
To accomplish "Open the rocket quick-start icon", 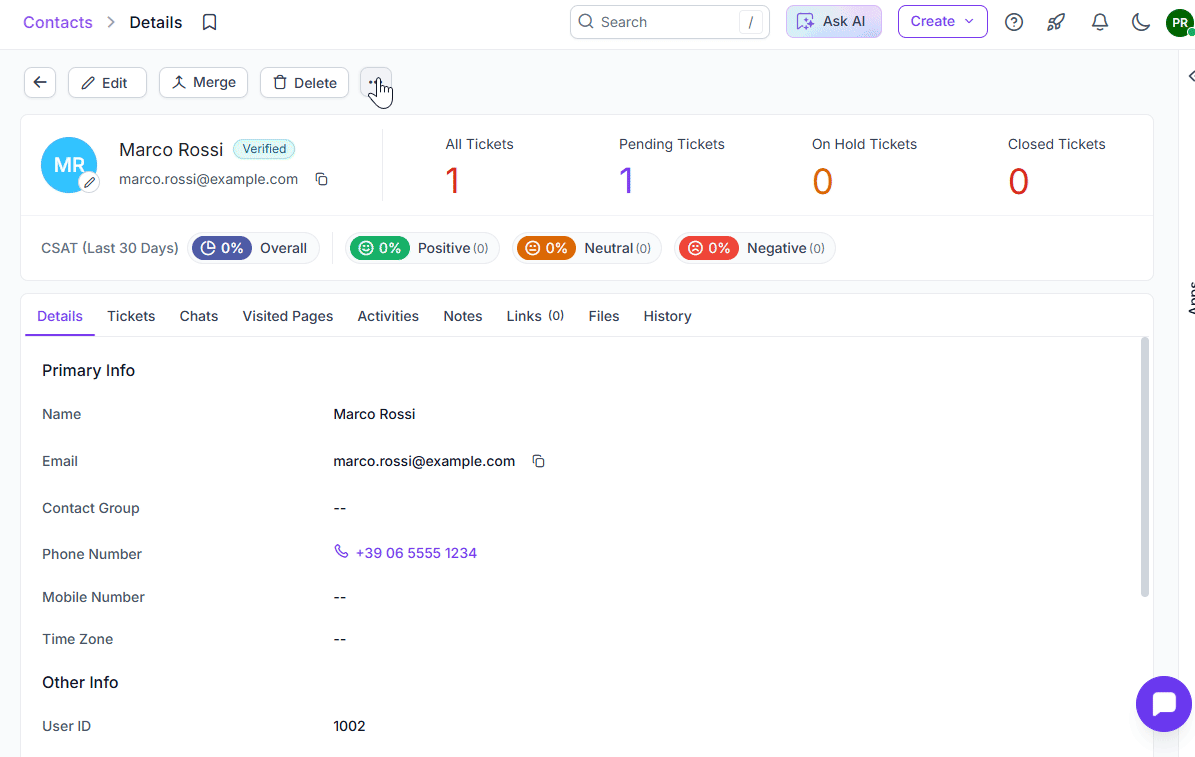I will 1056,22.
